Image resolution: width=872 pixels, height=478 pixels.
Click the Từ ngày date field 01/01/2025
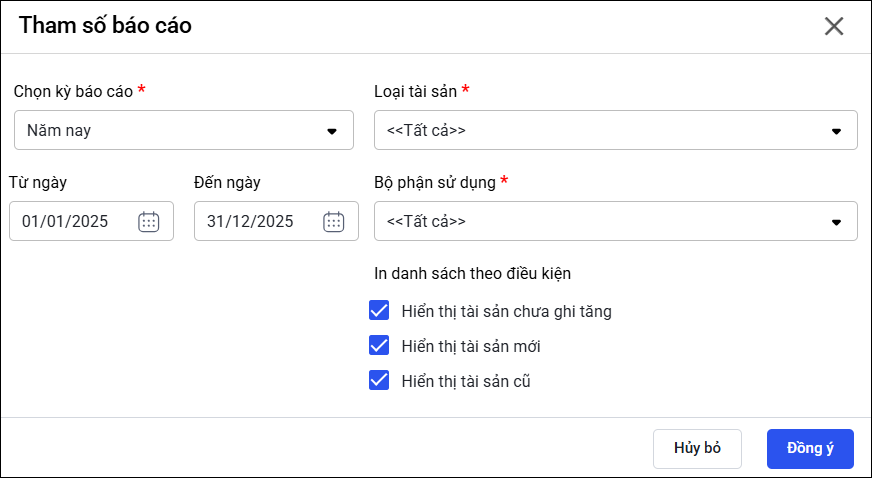click(66, 222)
